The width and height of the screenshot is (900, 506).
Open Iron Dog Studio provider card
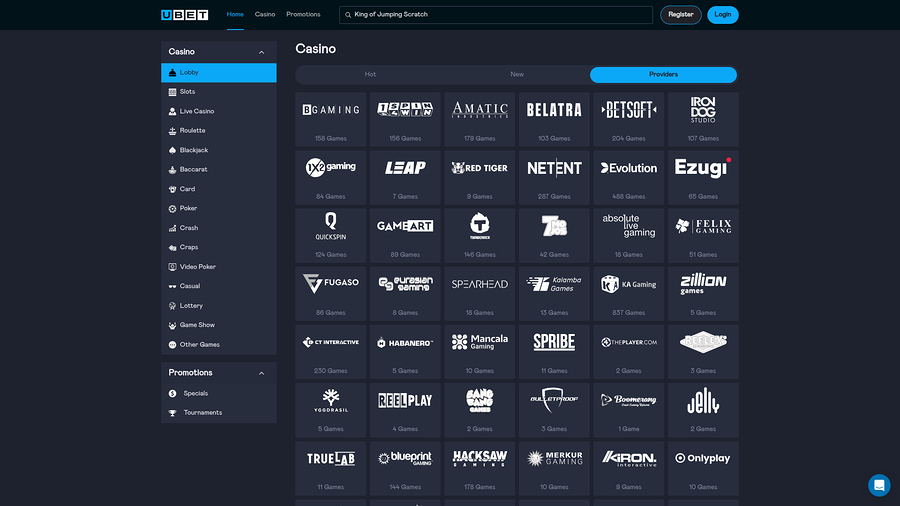click(703, 119)
